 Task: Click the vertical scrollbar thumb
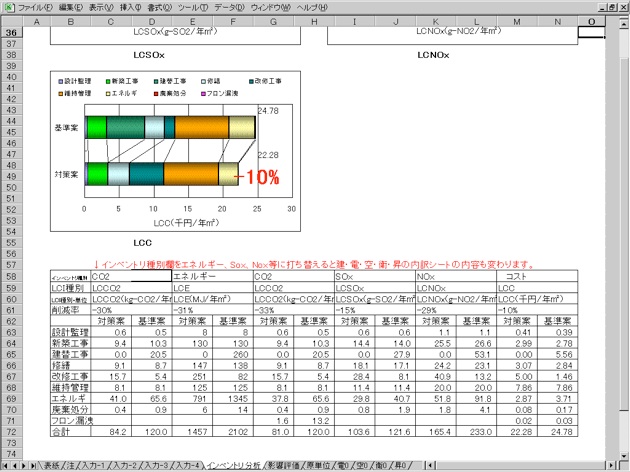tap(624, 234)
